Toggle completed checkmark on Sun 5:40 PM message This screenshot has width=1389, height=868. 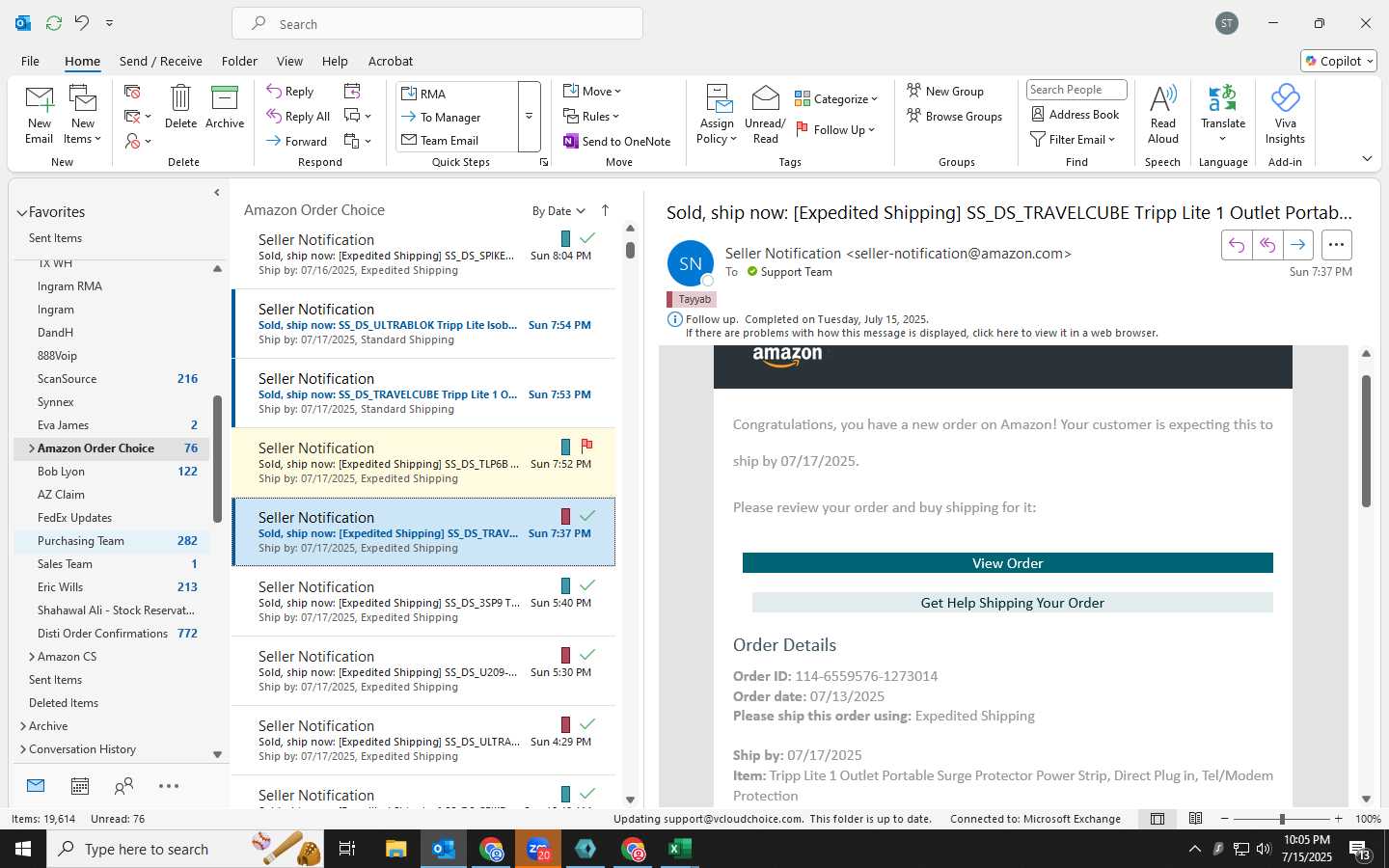(586, 584)
